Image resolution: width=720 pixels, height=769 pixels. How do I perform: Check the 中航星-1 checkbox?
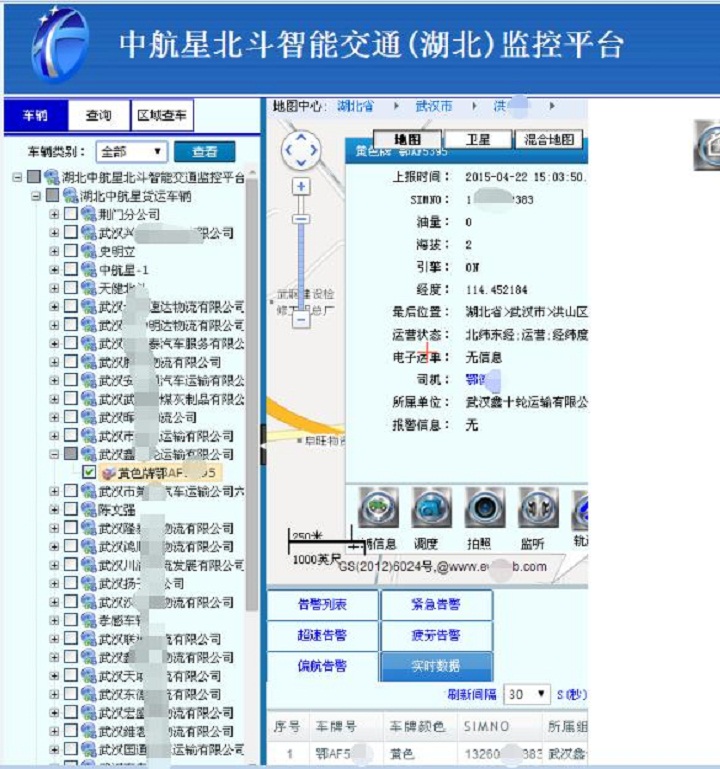pos(71,269)
